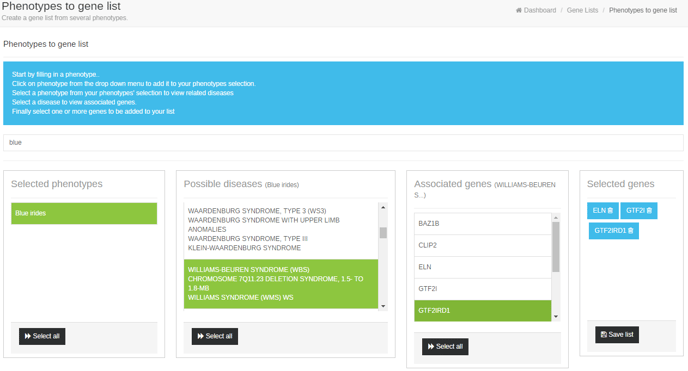
Task: Select all in Selected phenotypes panel
Action: pos(42,336)
